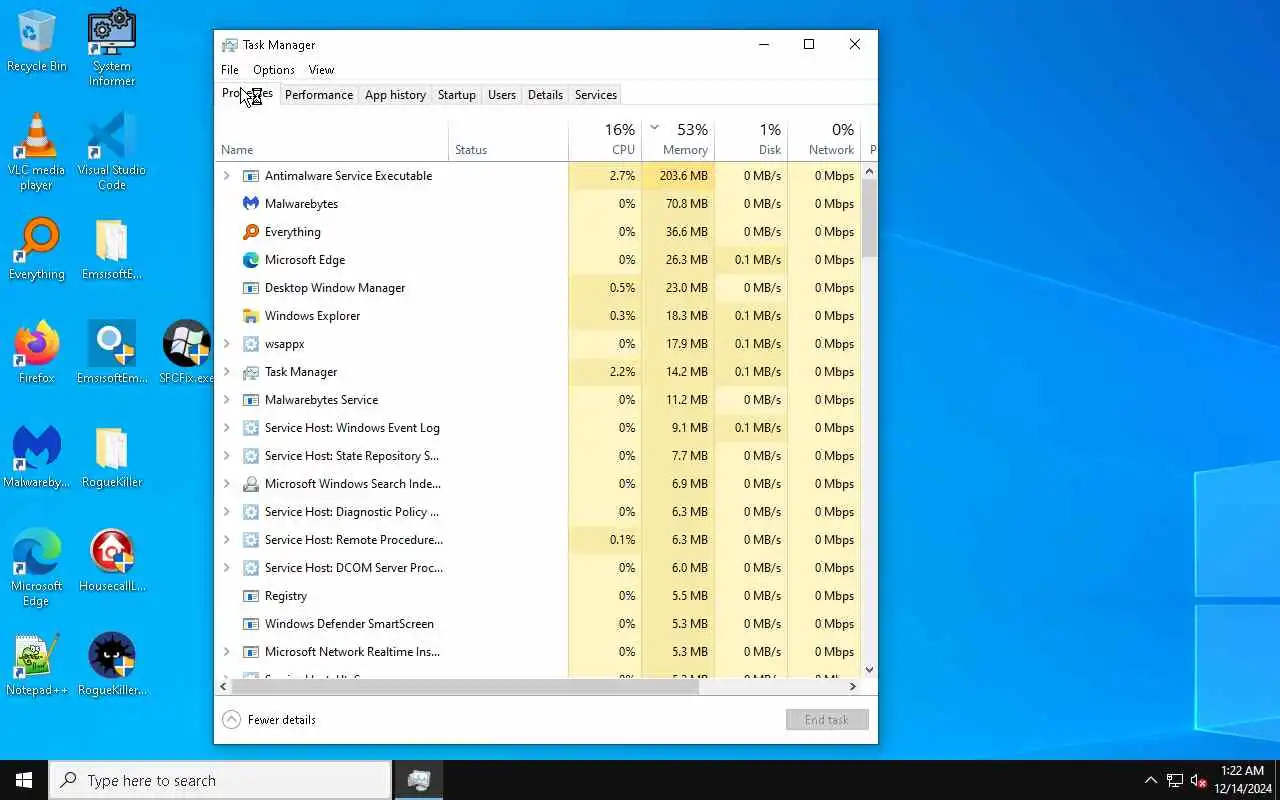Expand the Task Manager process row
Viewport: 1280px width, 800px height.
coord(226,371)
